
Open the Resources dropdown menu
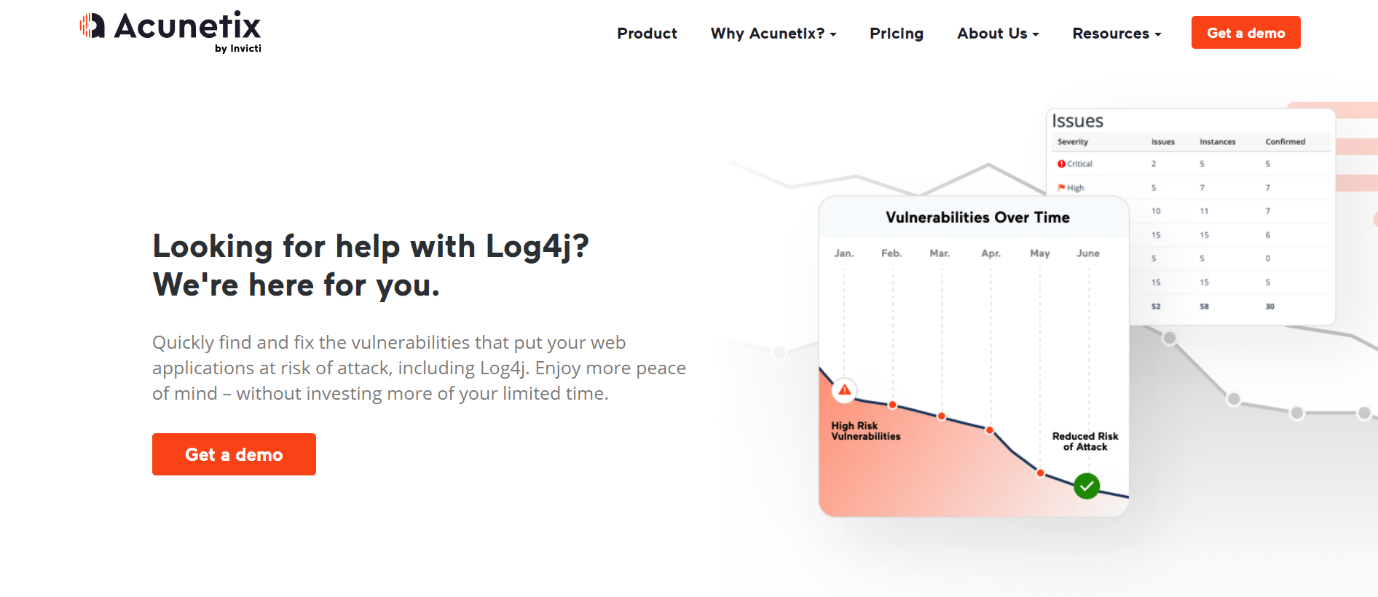1116,33
